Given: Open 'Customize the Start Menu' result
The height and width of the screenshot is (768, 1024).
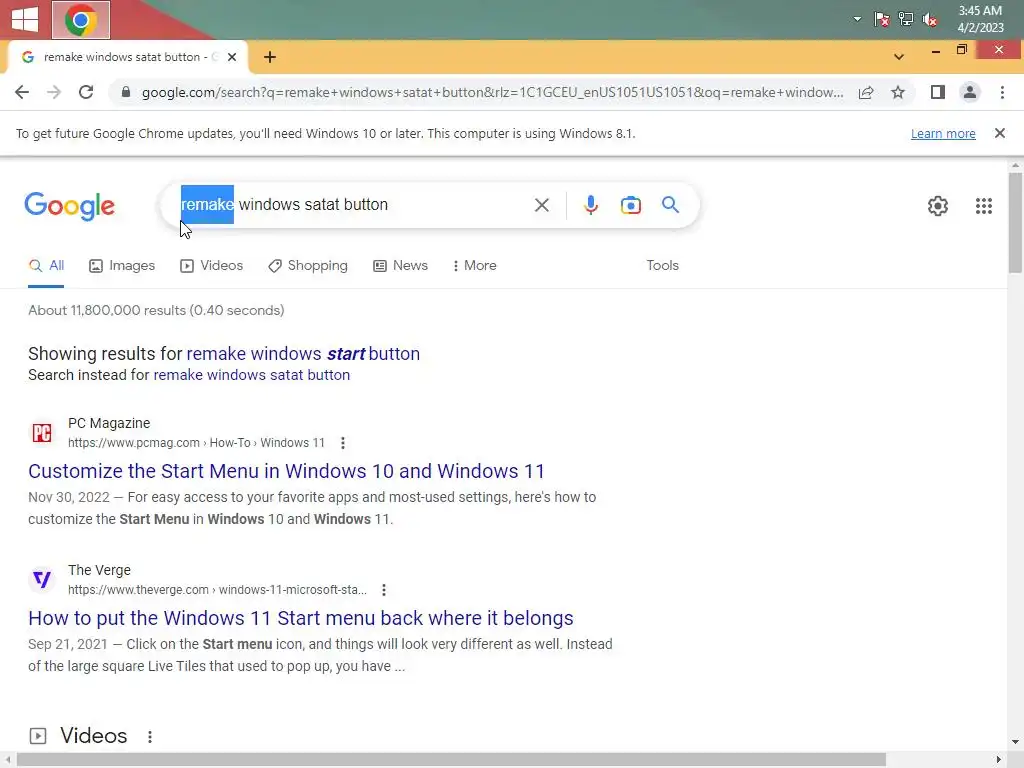Looking at the screenshot, I should pyautogui.click(x=286, y=472).
